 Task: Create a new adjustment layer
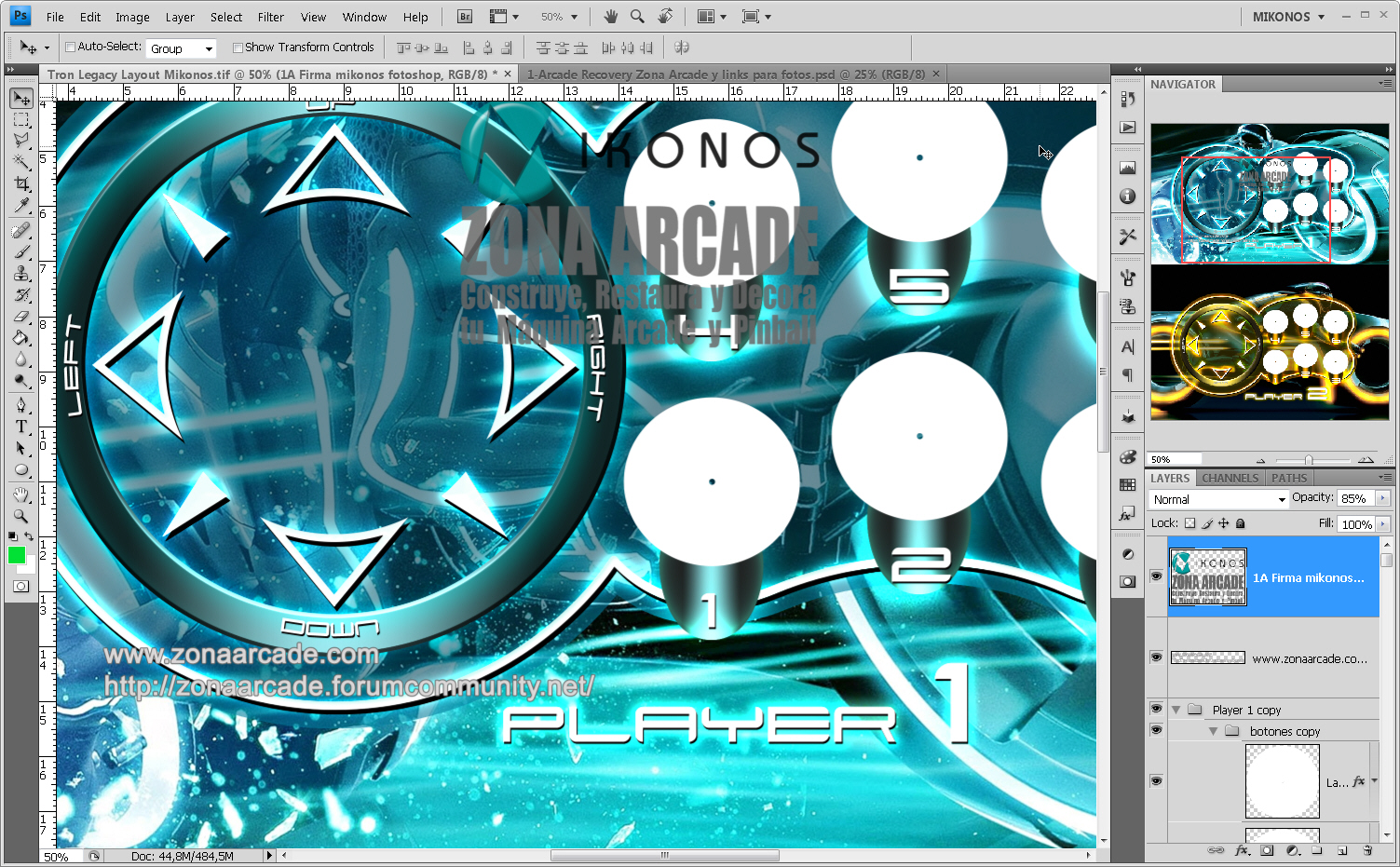1293,850
